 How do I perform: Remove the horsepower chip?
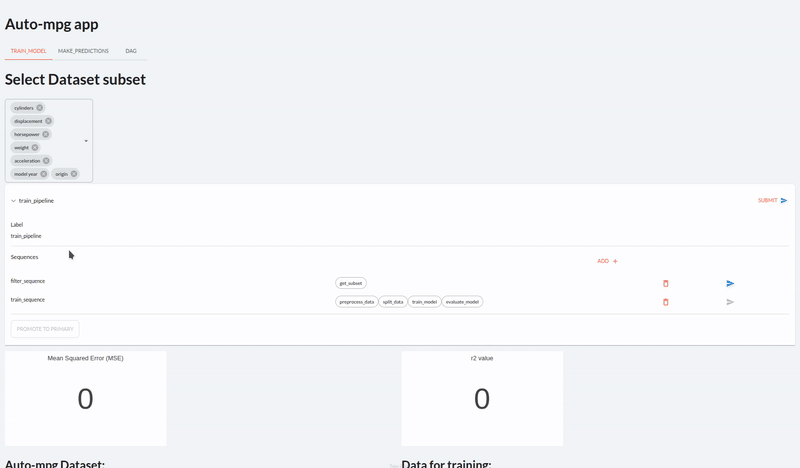45,134
